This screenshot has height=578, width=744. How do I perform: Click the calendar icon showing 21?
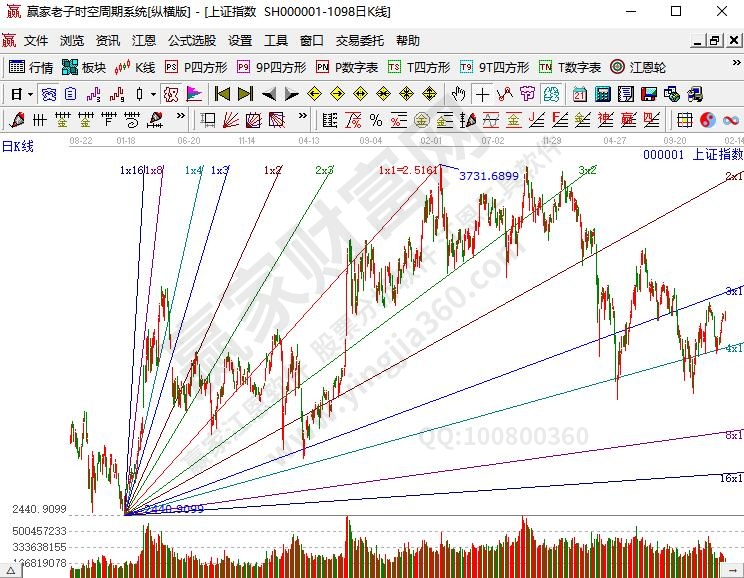point(580,94)
